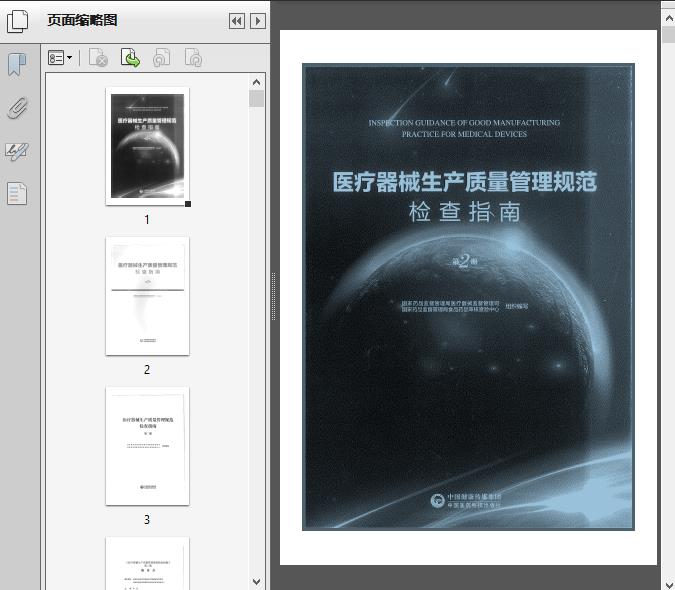
Task: Select the partially visible fourth page thumbnail
Action: tap(147, 563)
